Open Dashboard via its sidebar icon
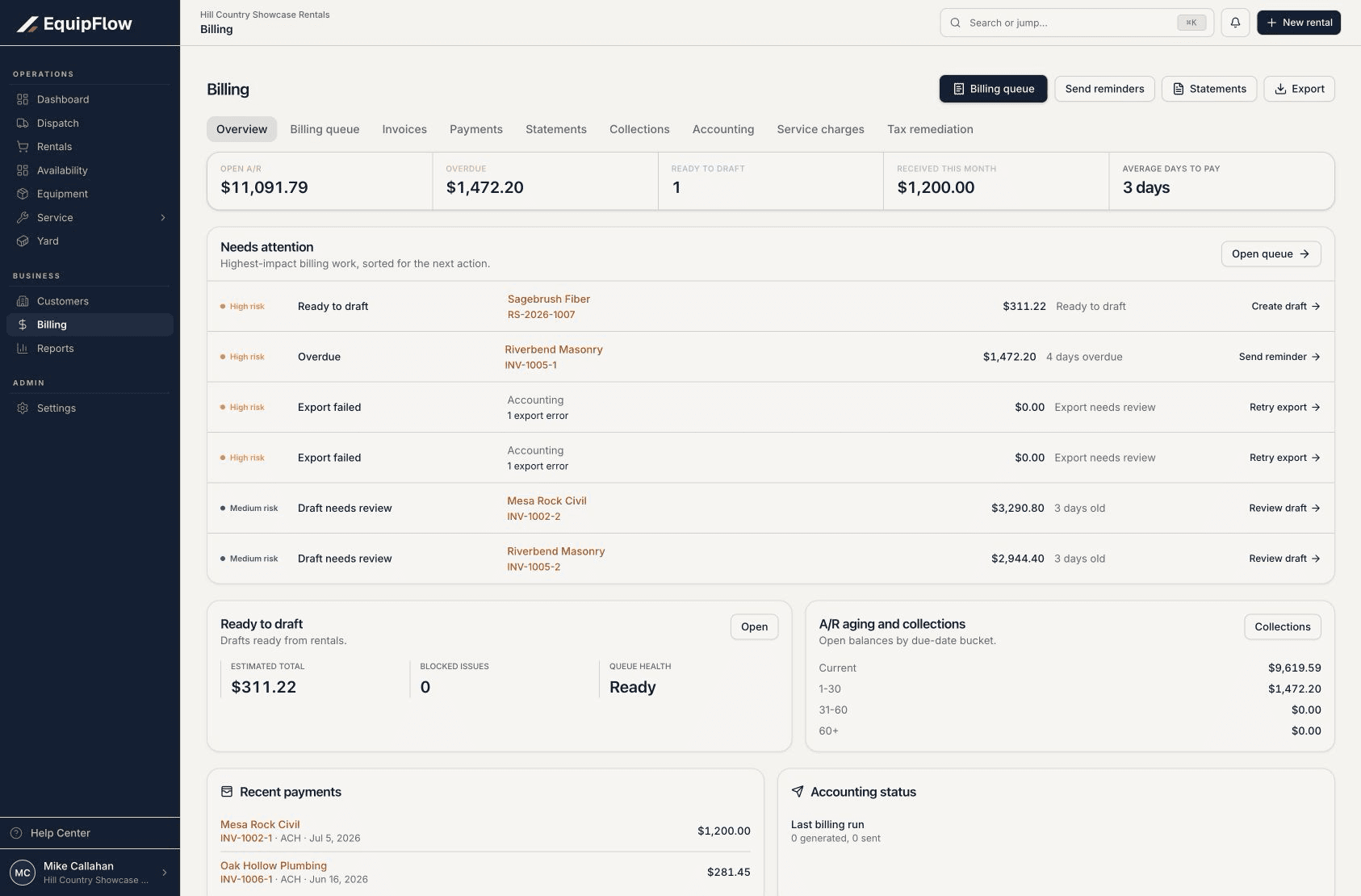Screen dimensions: 1361x896 (x=23, y=99)
